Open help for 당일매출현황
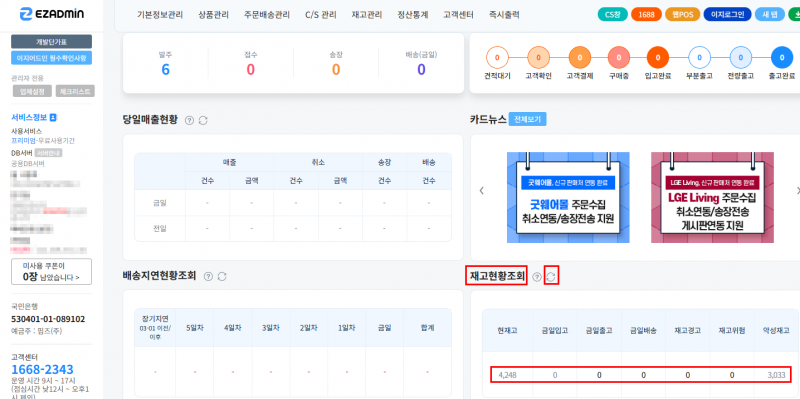Image resolution: width=800 pixels, height=399 pixels. pyautogui.click(x=189, y=120)
